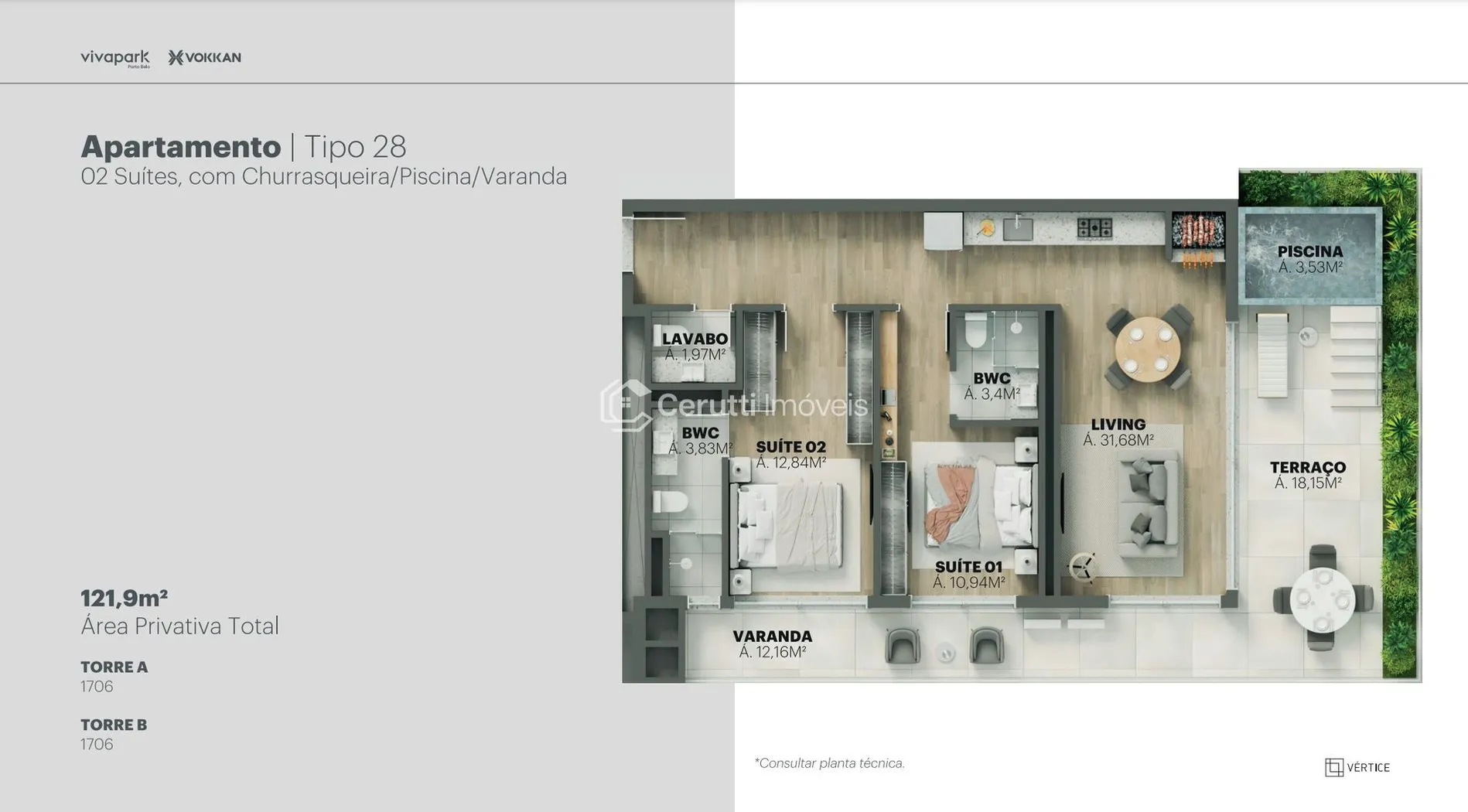Click the Torre B heading

(114, 725)
